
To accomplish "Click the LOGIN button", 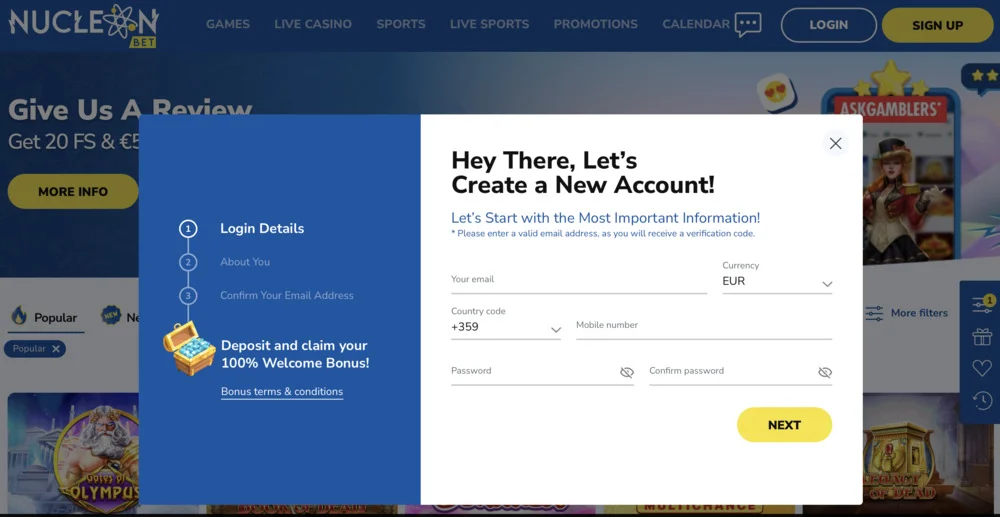I will (x=828, y=25).
